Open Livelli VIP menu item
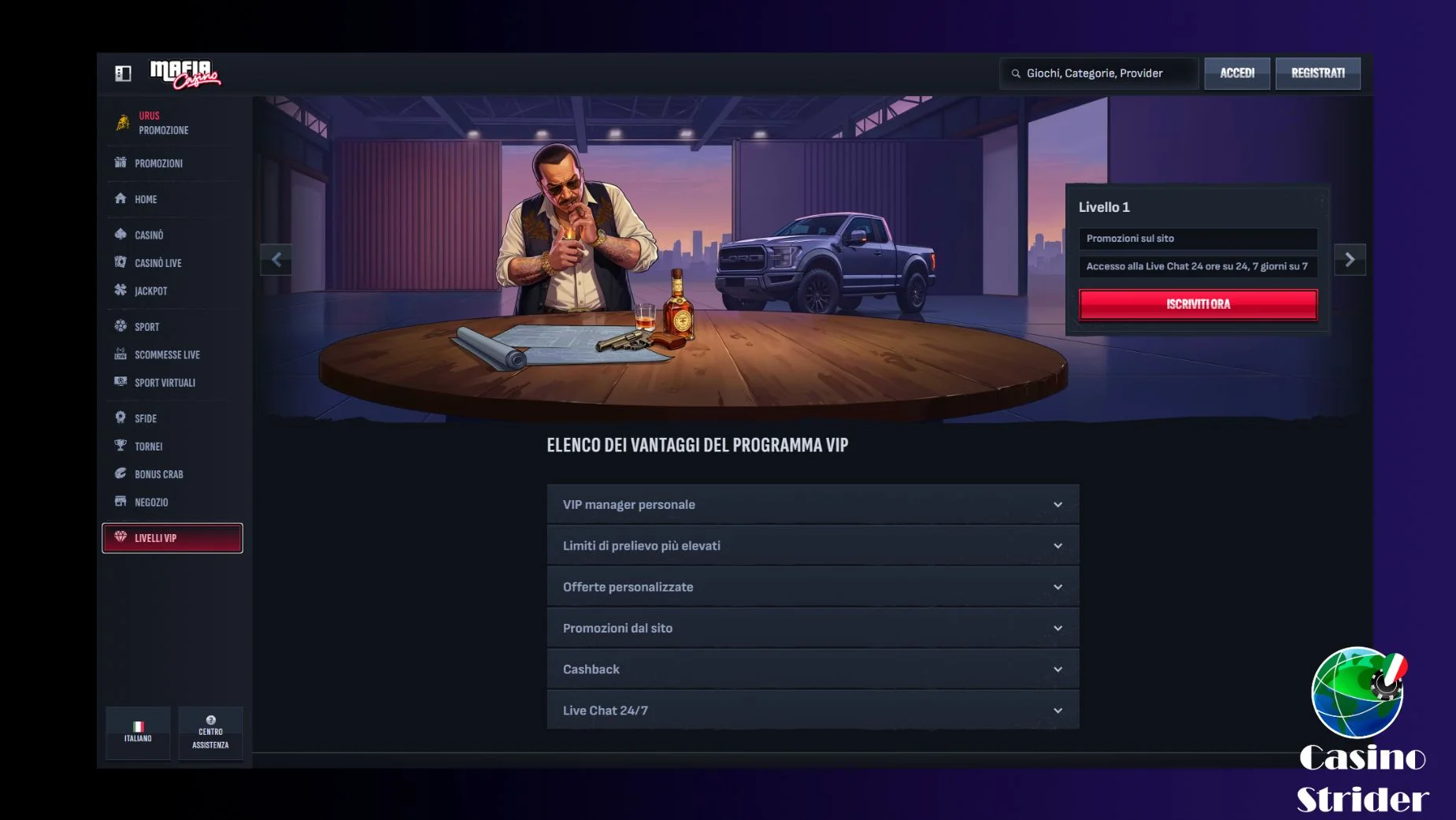The image size is (1456, 820). click(x=172, y=538)
